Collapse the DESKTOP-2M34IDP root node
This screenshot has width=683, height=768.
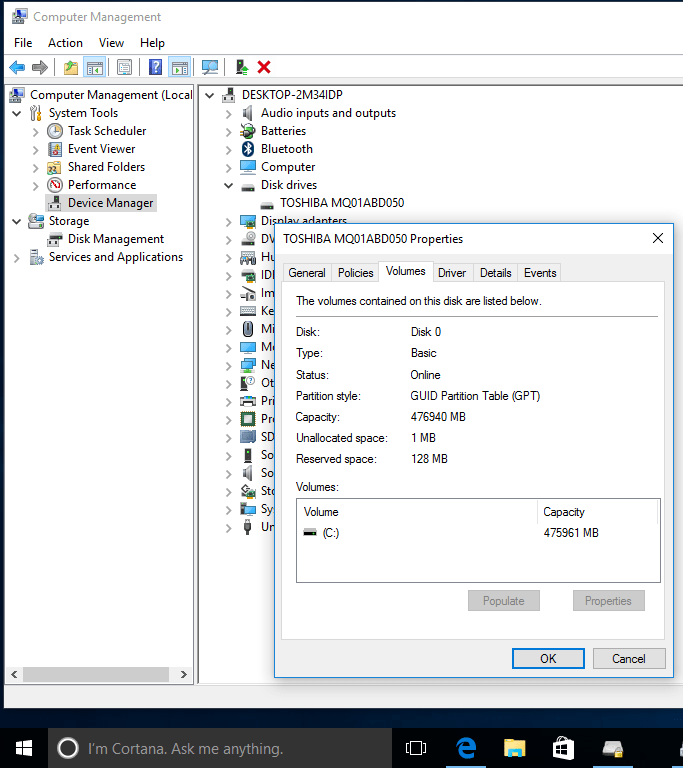210,96
